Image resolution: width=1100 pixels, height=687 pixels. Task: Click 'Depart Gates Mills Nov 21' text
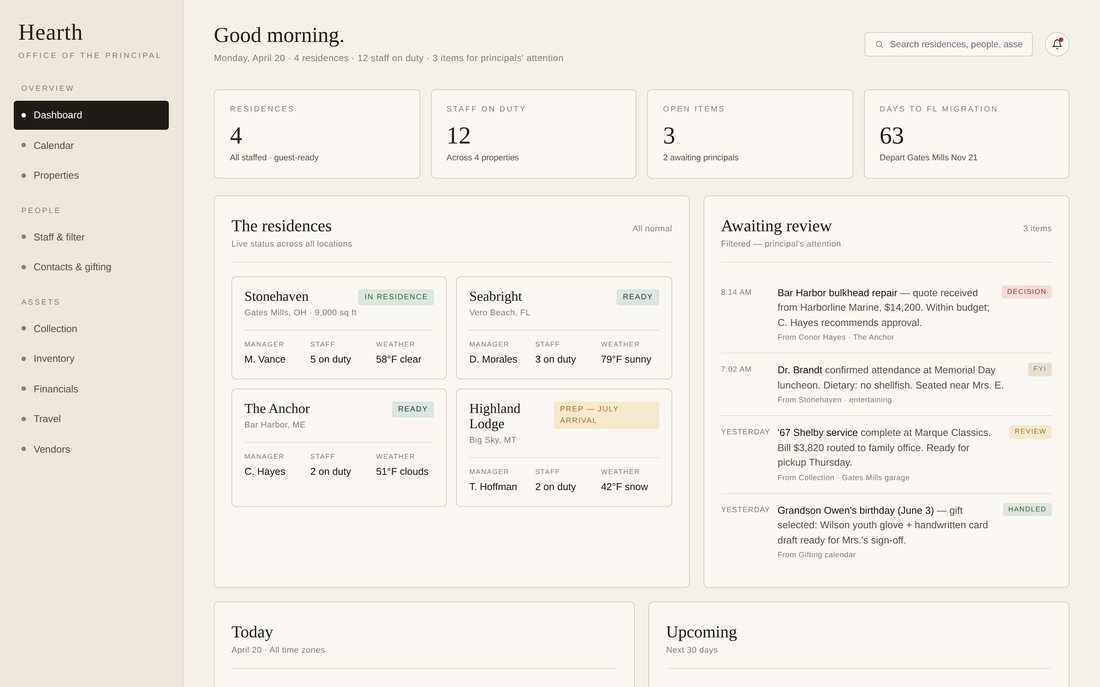(928, 158)
